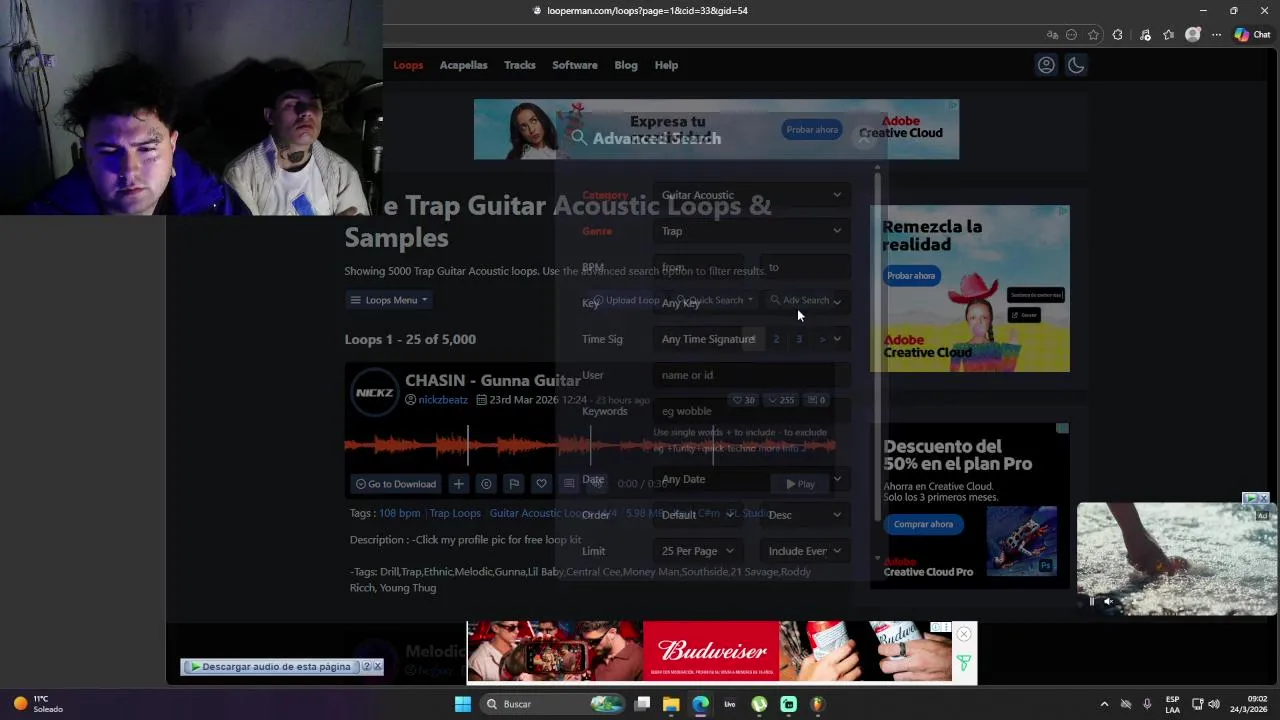
Task: Click the circle-dot icon on CHASIN loop
Action: 486,484
